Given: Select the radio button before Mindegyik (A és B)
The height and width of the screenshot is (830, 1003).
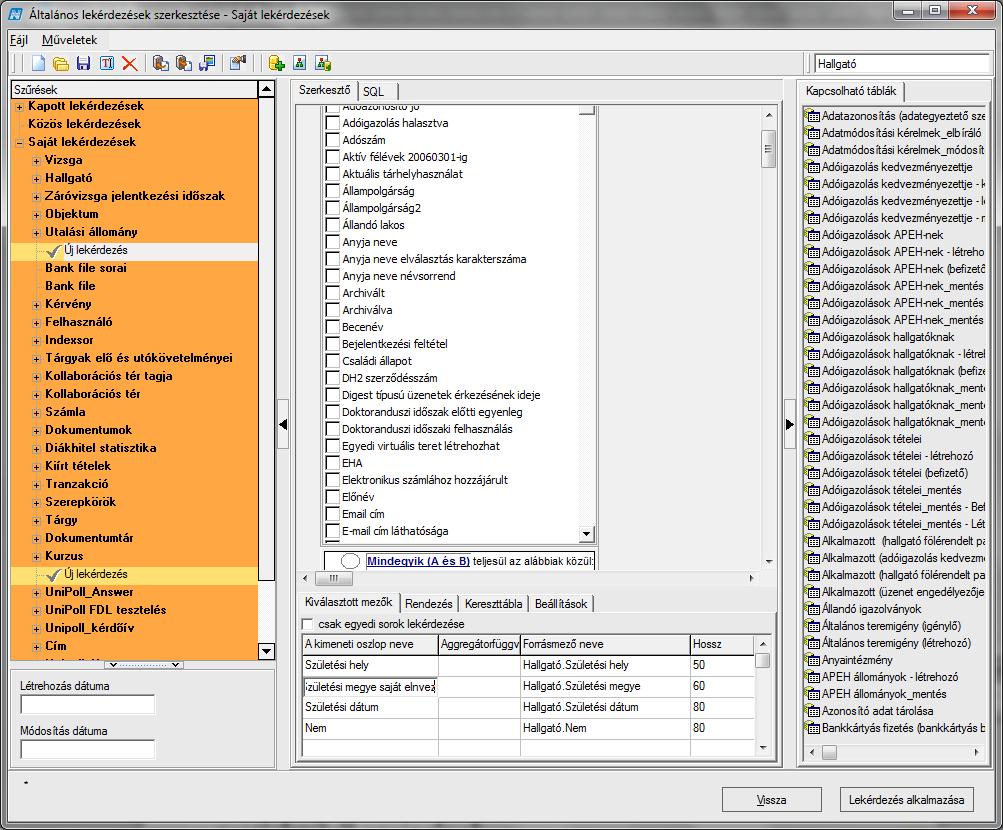Looking at the screenshot, I should click(350, 561).
